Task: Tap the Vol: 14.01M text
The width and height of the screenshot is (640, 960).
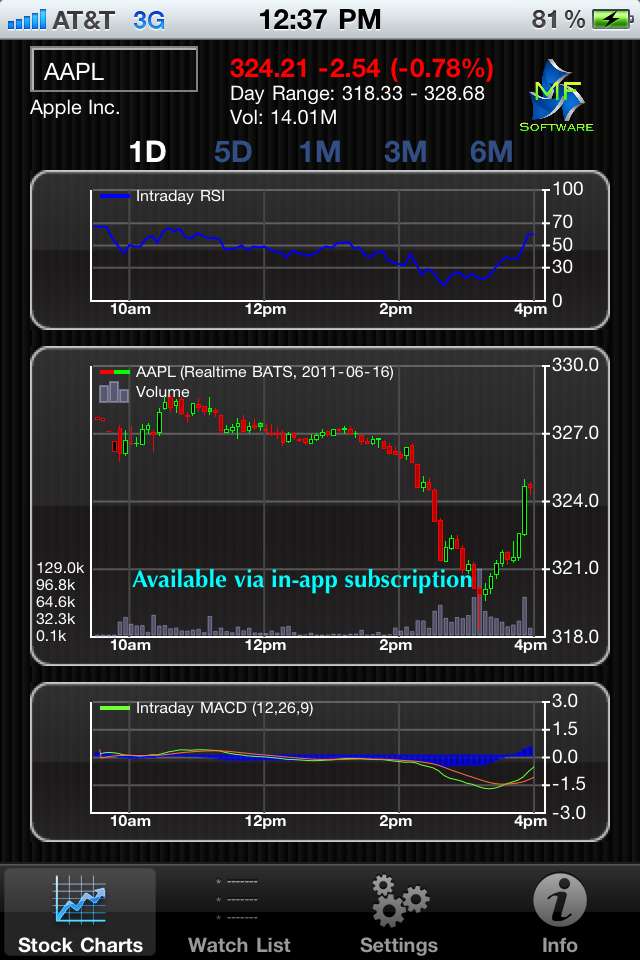Action: 284,118
